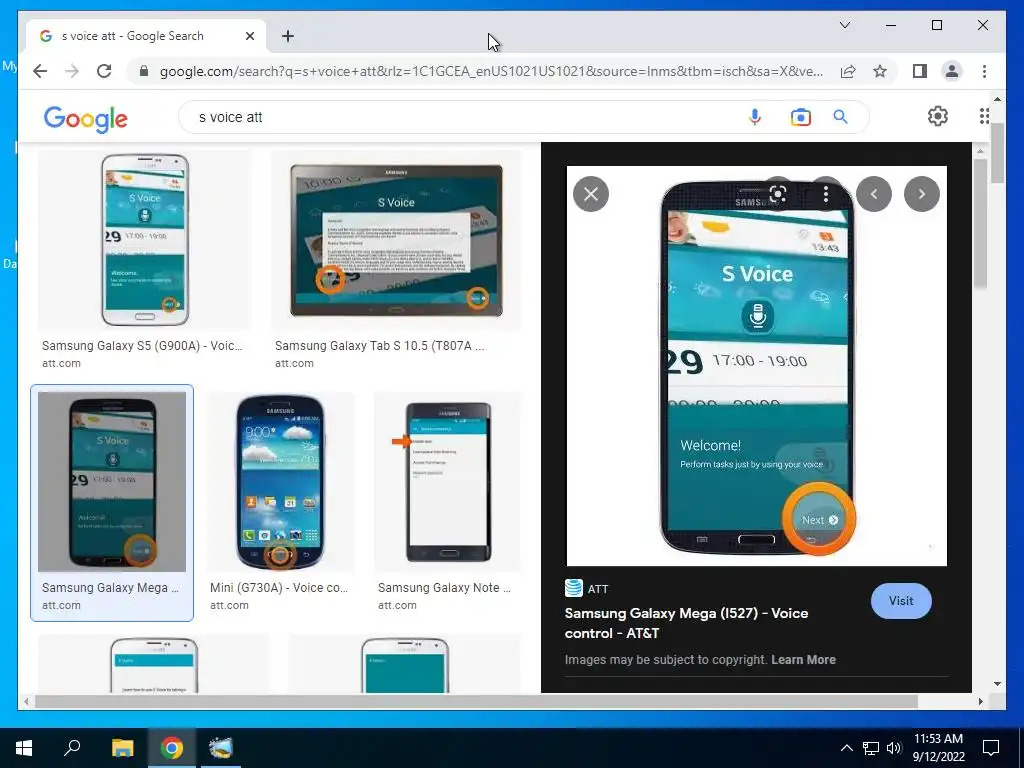The height and width of the screenshot is (768, 1024).
Task: Submit search with the magnifier icon
Action: coord(840,117)
